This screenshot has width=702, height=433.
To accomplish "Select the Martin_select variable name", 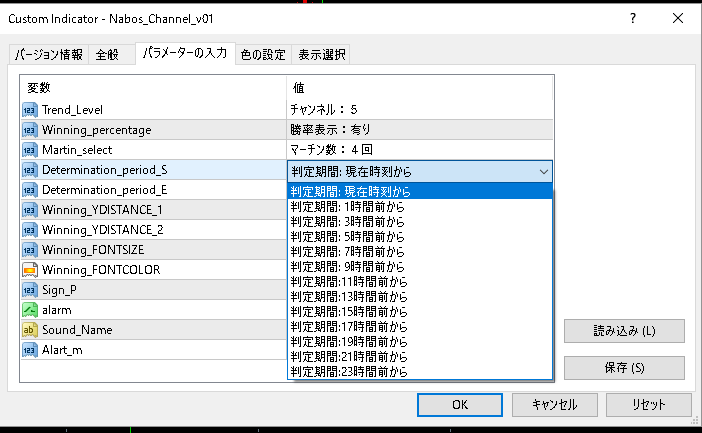I will coord(77,150).
